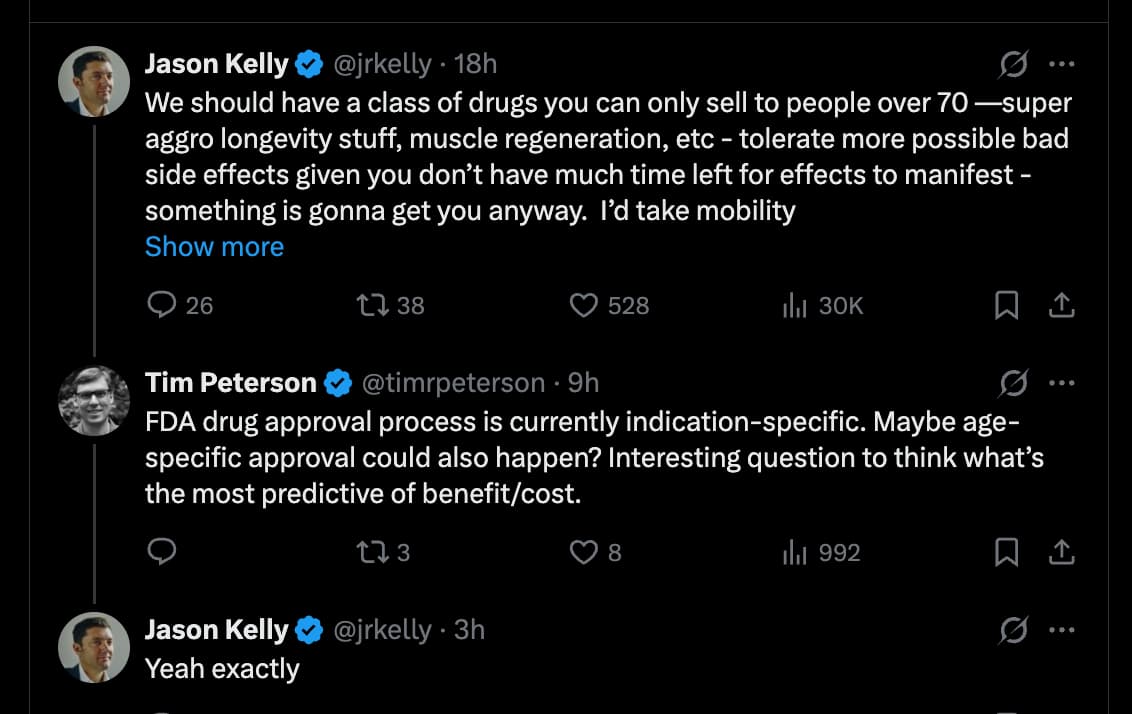Viewport: 1132px width, 714px height.
Task: Reply to Jason Kelly's first tweet
Action: pos(162,305)
